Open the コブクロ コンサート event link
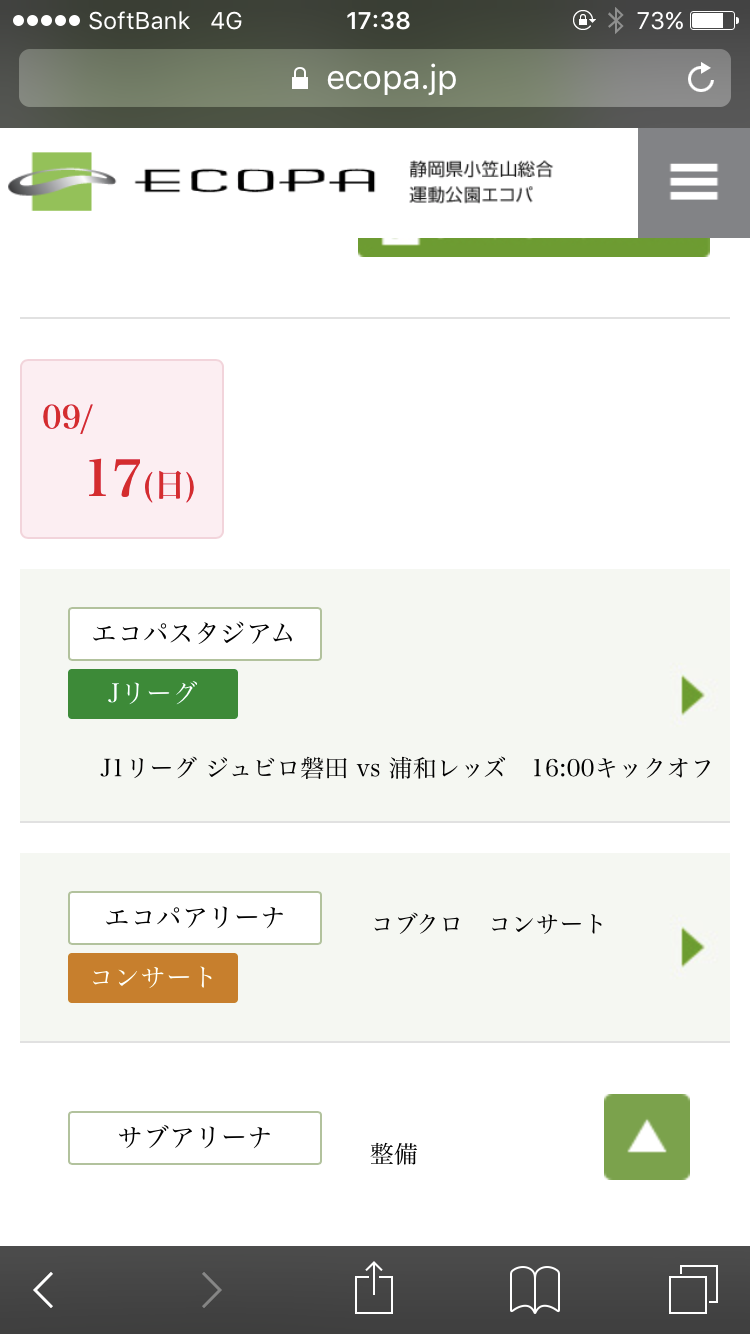The image size is (750, 1334). click(488, 923)
